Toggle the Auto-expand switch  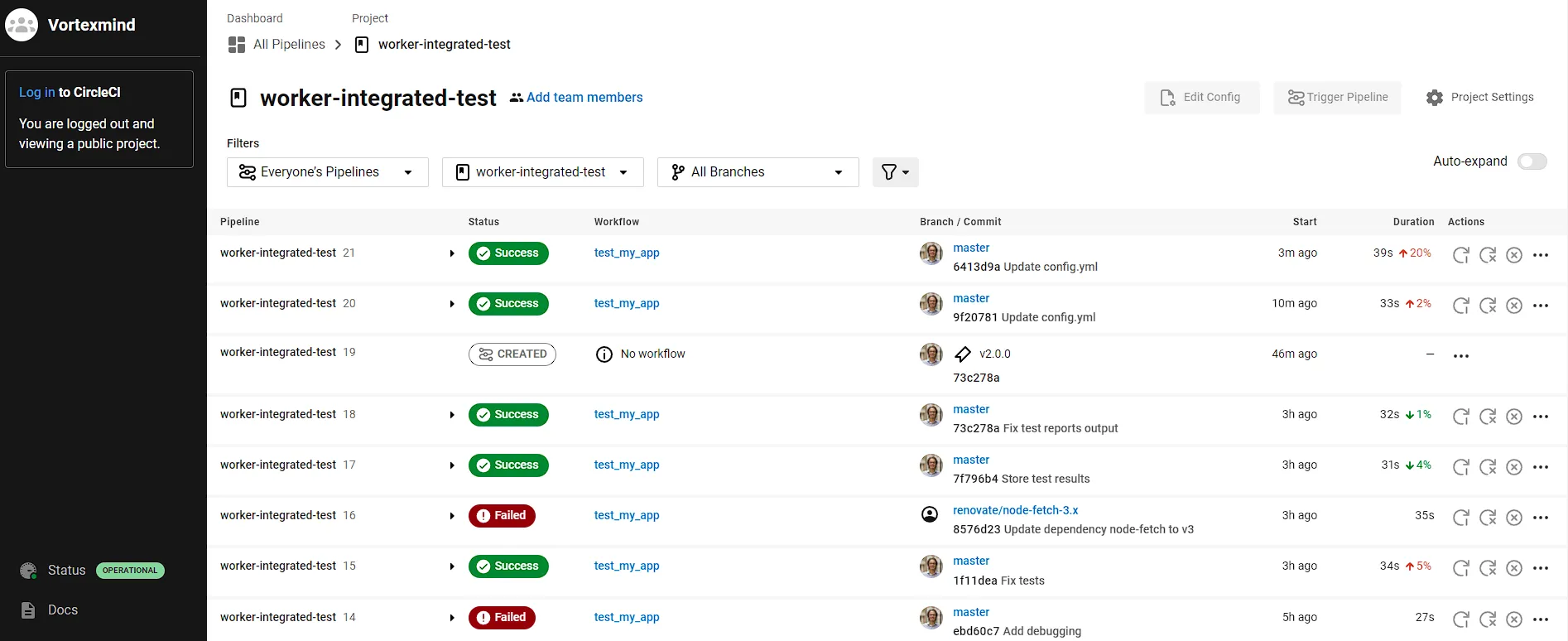tap(1532, 161)
